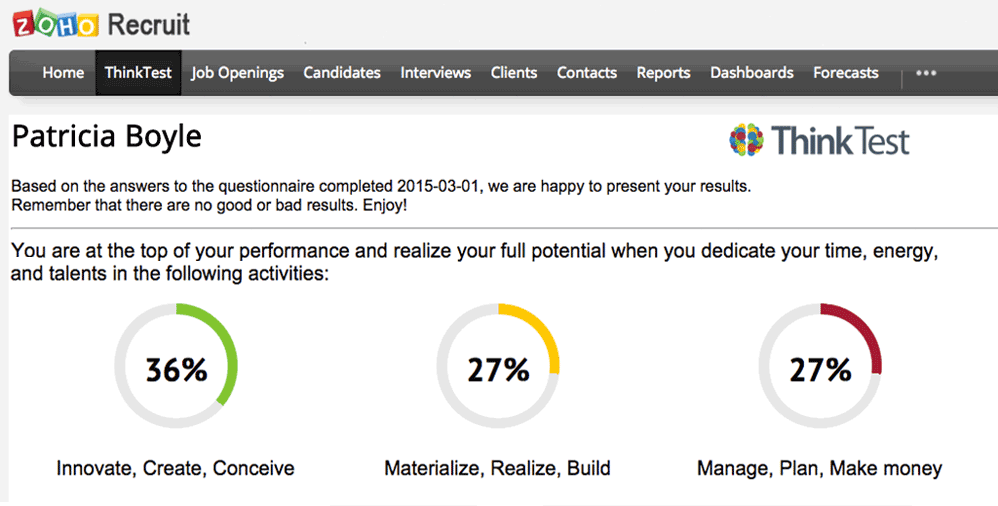Open the Job Openings tab

point(238,73)
